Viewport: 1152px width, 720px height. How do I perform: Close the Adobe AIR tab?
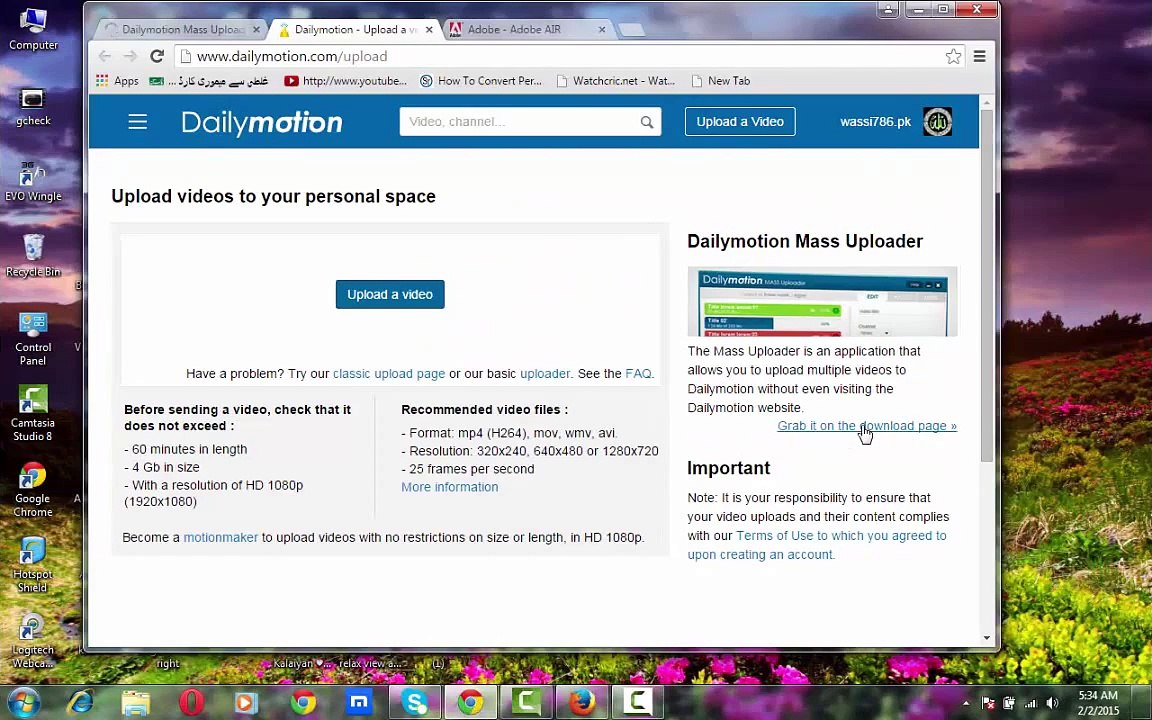pos(602,29)
